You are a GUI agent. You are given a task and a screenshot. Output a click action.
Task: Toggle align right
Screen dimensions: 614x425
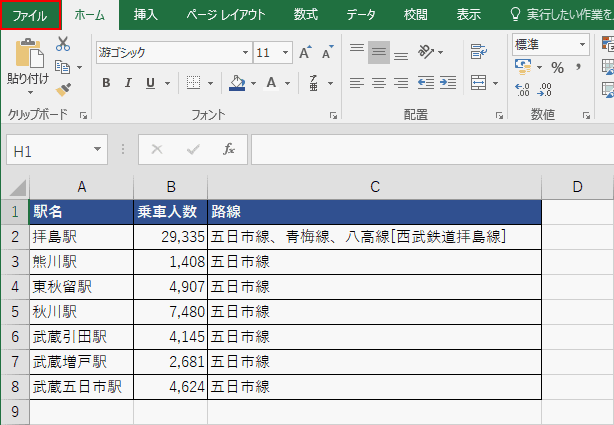tap(401, 83)
